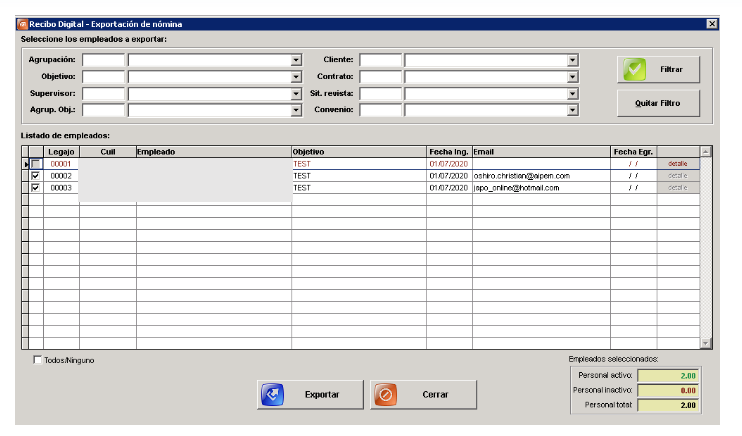The width and height of the screenshot is (742, 436).
Task: Click the Cliente code input field
Action: coord(380,60)
